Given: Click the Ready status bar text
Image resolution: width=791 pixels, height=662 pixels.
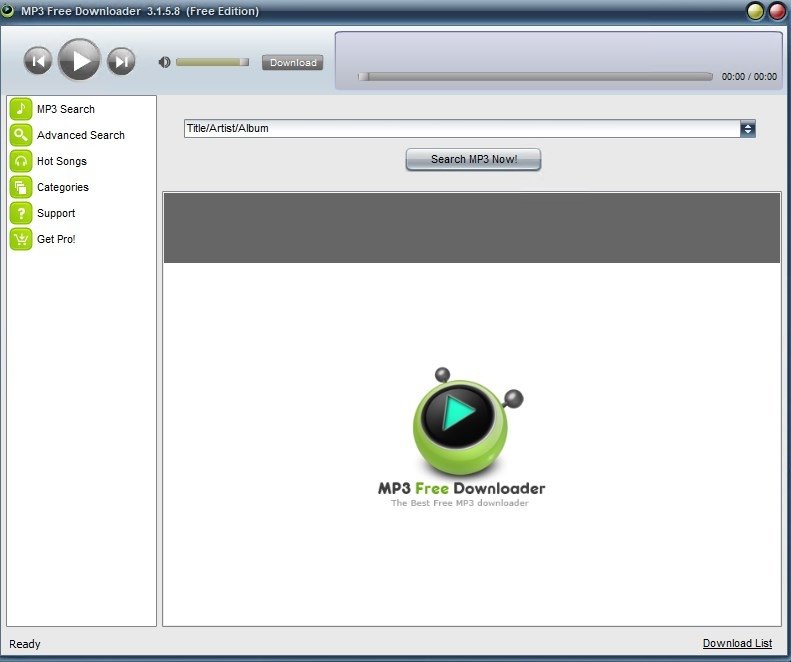Looking at the screenshot, I should [x=25, y=644].
